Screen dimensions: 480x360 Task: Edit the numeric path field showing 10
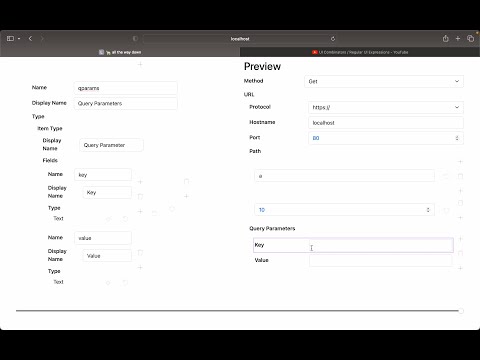click(x=344, y=210)
